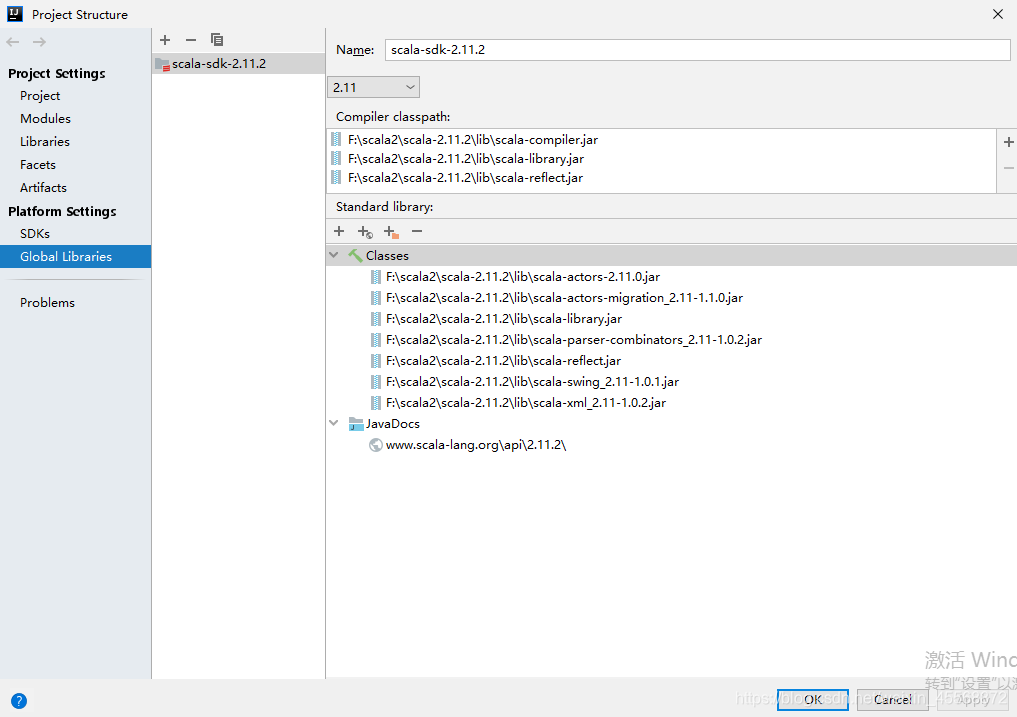
Task: Attach files or directories to standard library
Action: [x=391, y=231]
